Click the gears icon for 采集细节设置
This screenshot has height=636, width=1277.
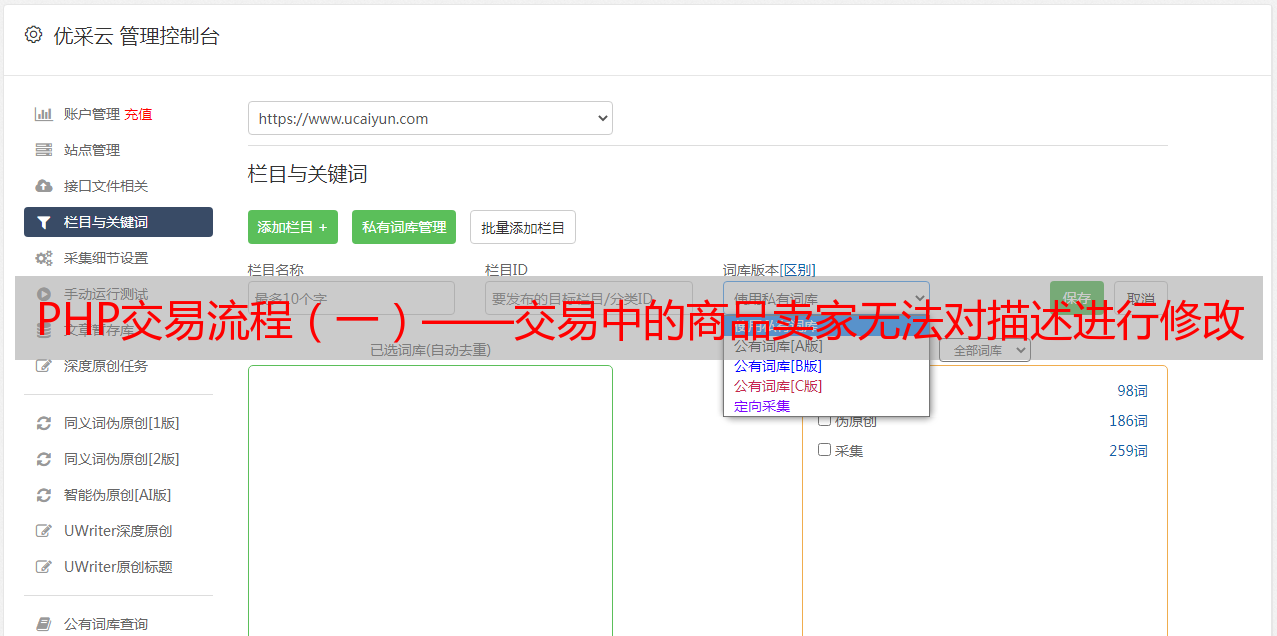(44, 258)
